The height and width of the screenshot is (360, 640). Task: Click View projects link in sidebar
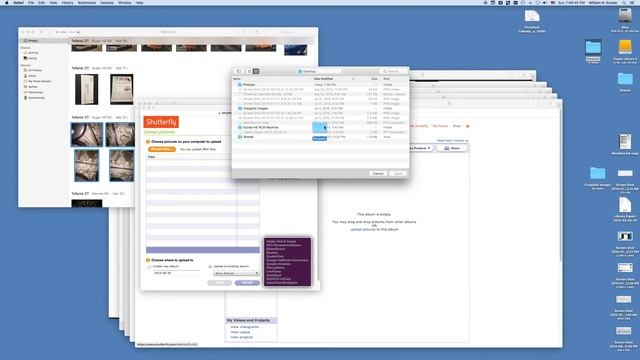(x=242, y=337)
